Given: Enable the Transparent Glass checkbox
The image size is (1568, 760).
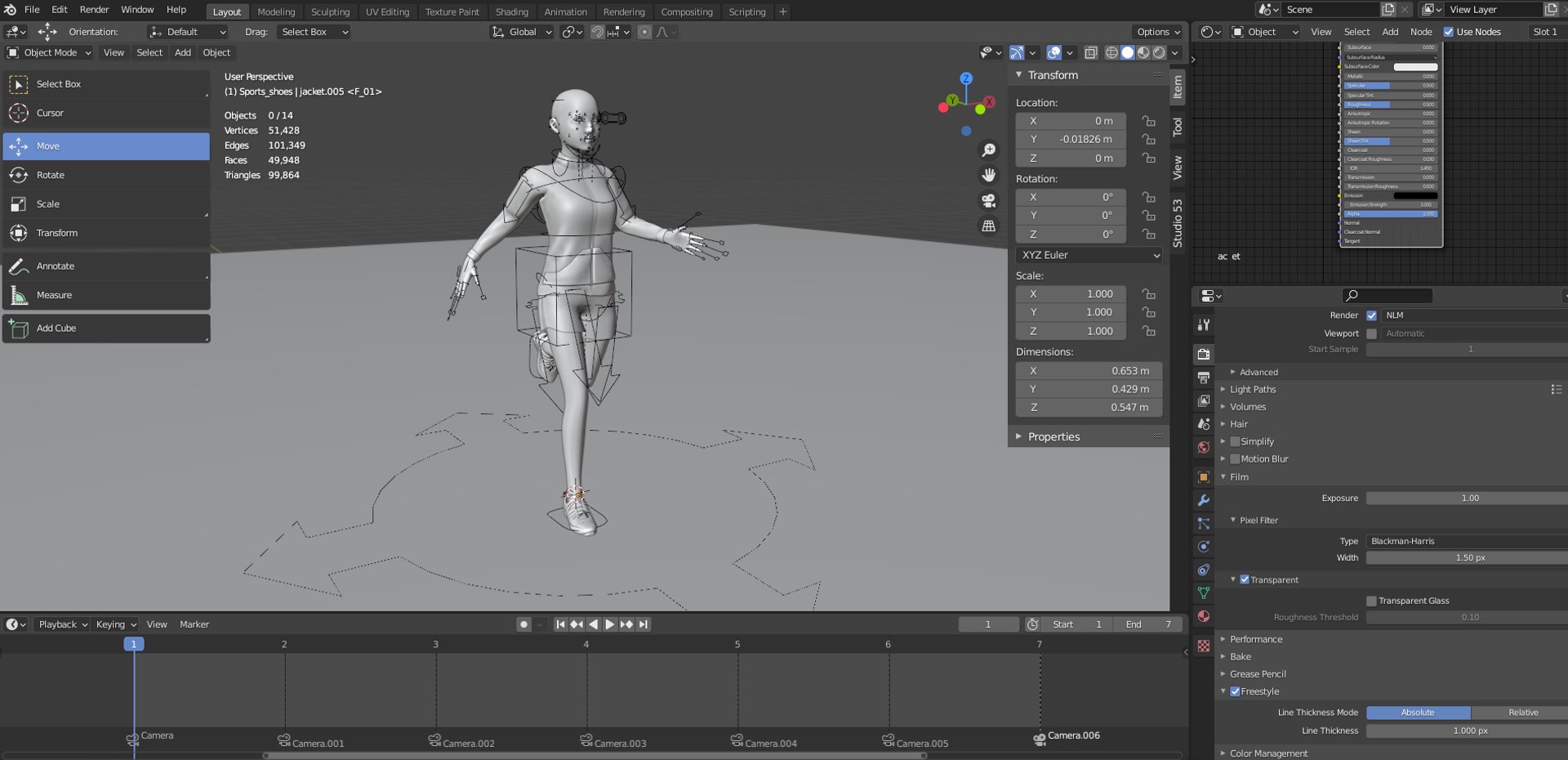Looking at the screenshot, I should [1371, 601].
